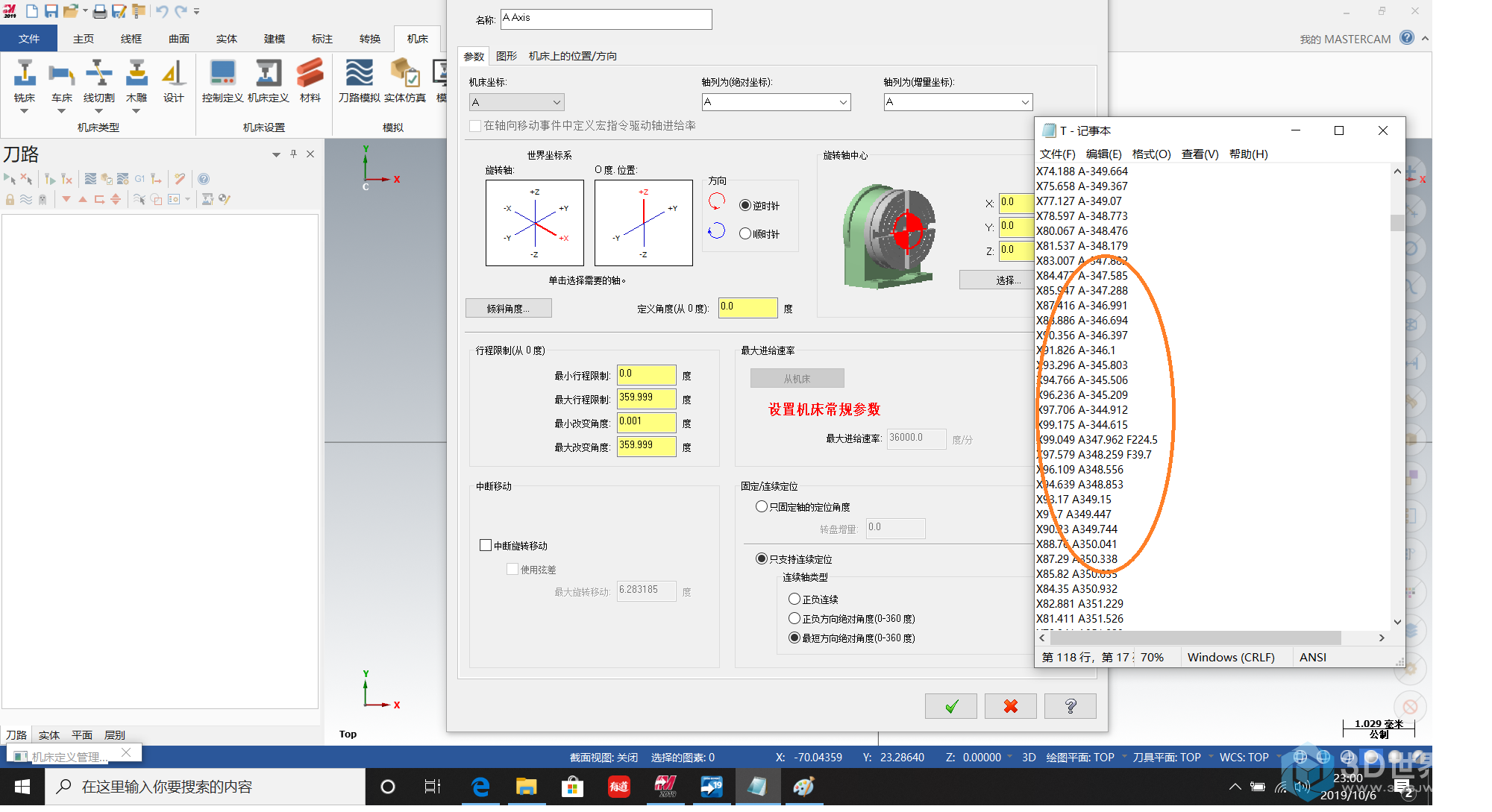Image resolution: width=1492 pixels, height=812 pixels.
Task: Click the 名称 field containing A Axis
Action: (x=606, y=19)
